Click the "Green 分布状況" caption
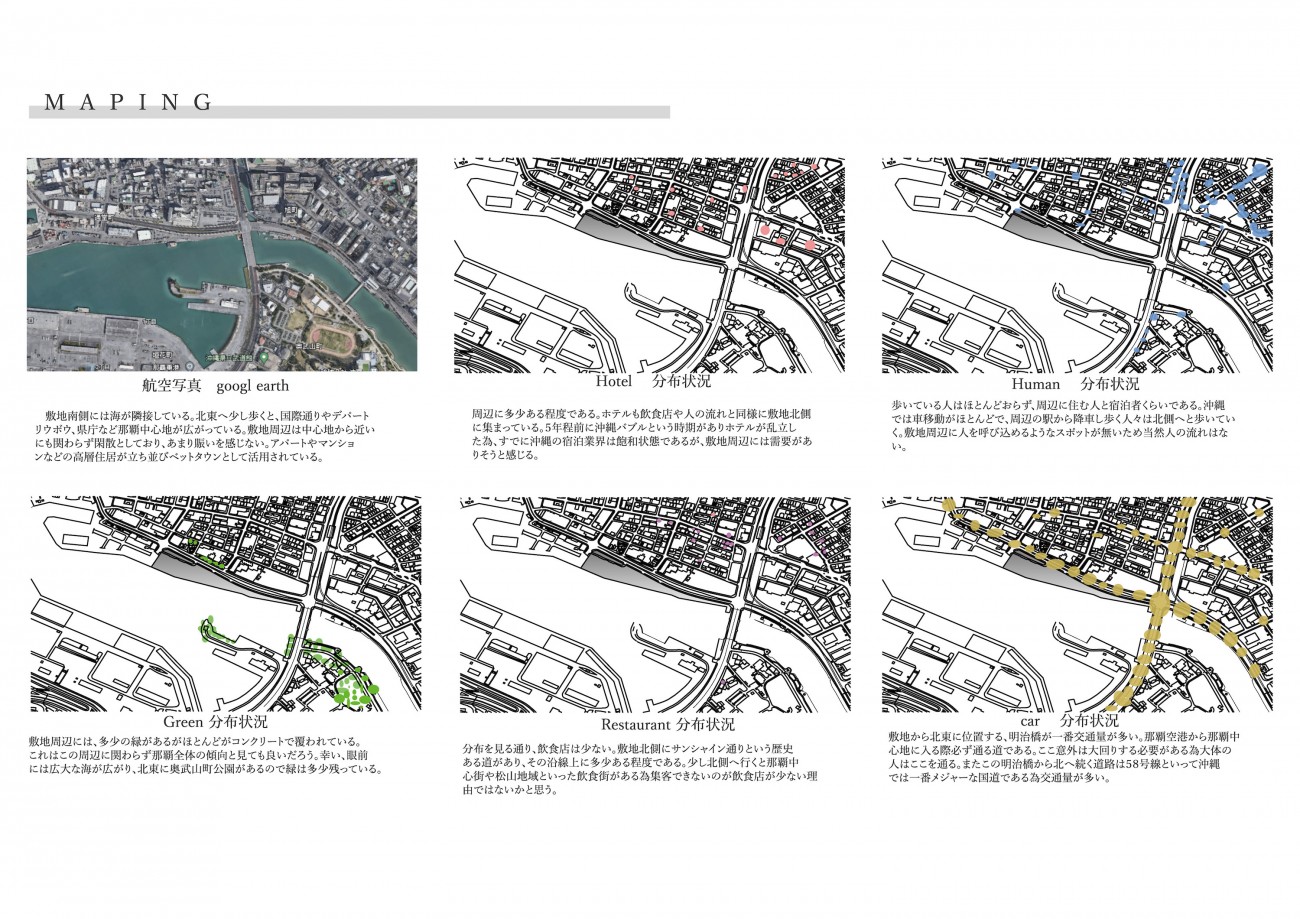The height and width of the screenshot is (919, 1300). 214,721
